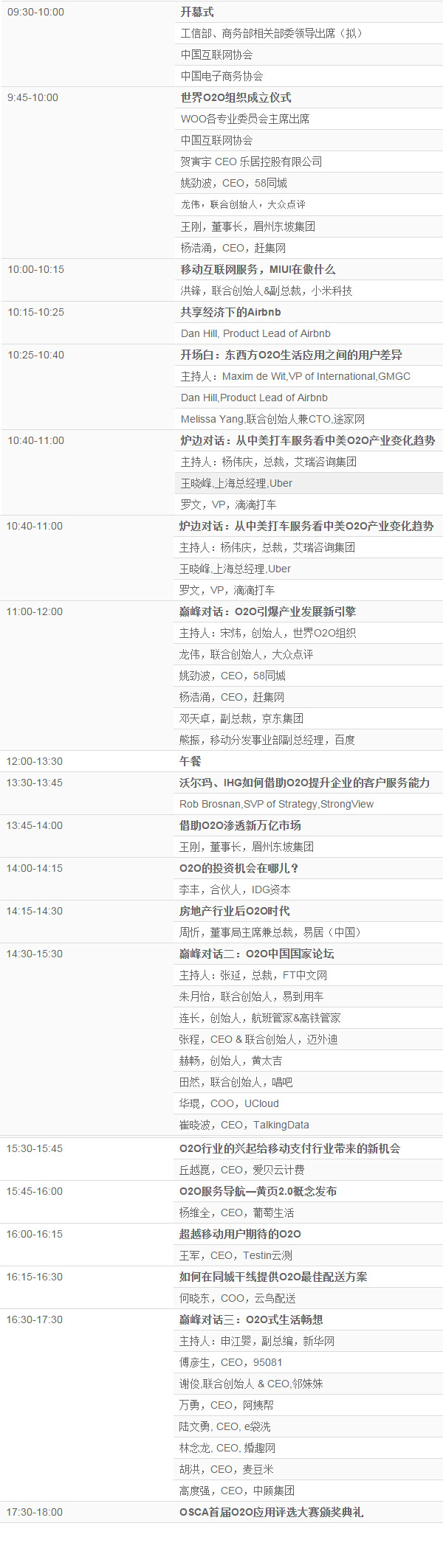Select the Rob Brosnan StrongView speaker row
The width and height of the screenshot is (443, 1568).
[276, 804]
